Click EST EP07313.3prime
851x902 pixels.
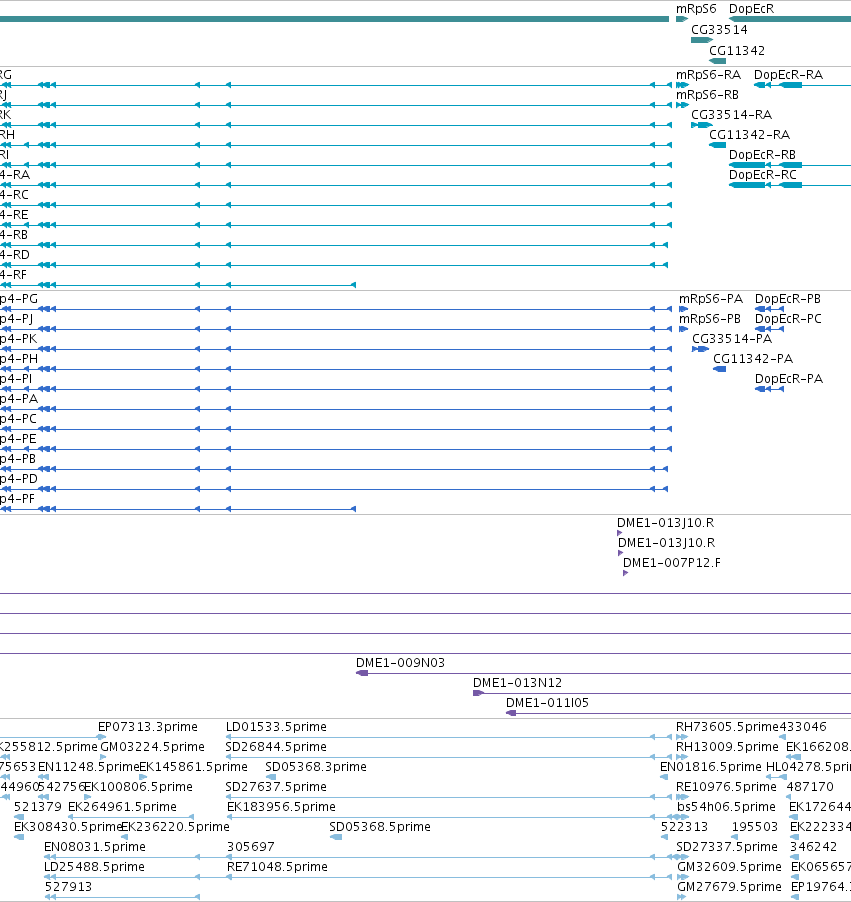tap(148, 727)
